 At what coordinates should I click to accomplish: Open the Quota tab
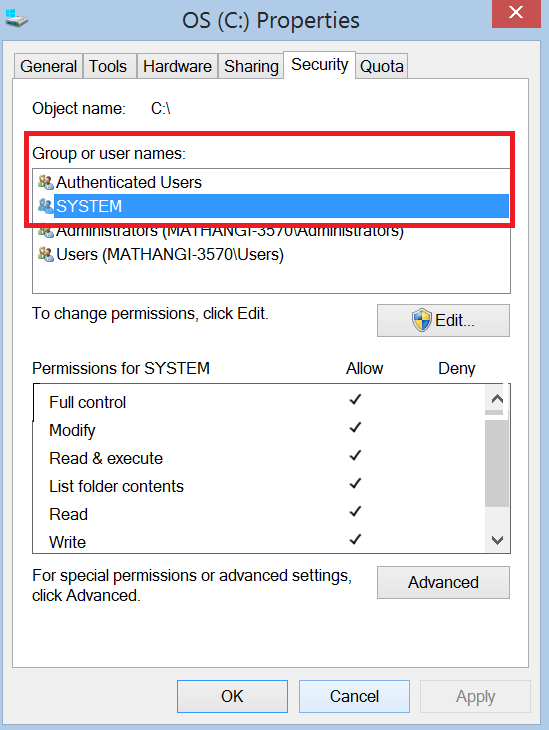coord(382,66)
